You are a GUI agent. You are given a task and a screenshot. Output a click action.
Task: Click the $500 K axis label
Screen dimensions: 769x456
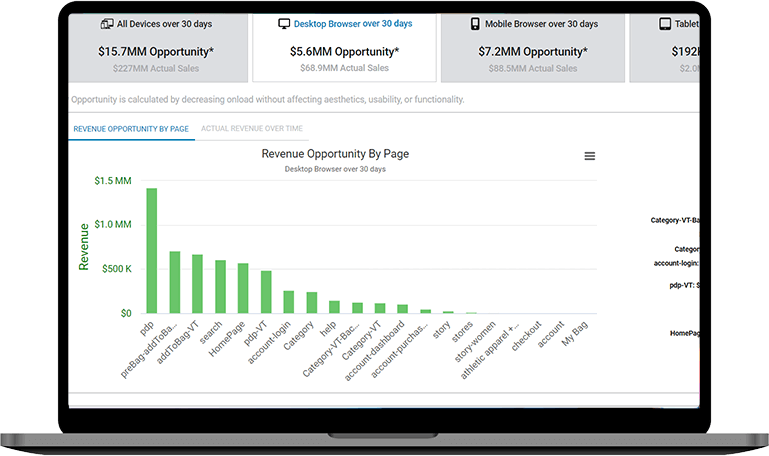click(x=117, y=269)
